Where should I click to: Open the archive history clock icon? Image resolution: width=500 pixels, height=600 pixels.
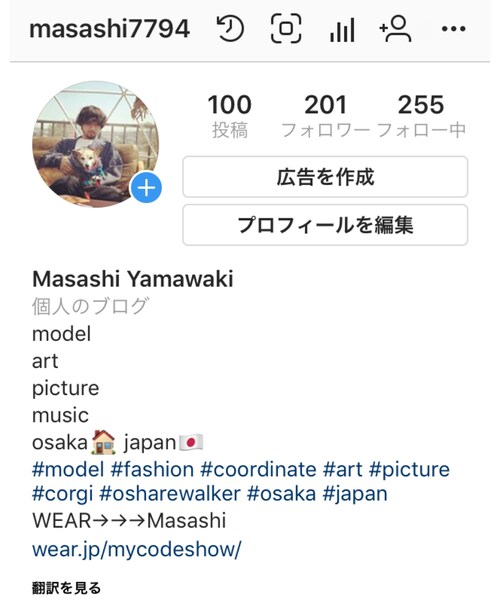pyautogui.click(x=230, y=29)
